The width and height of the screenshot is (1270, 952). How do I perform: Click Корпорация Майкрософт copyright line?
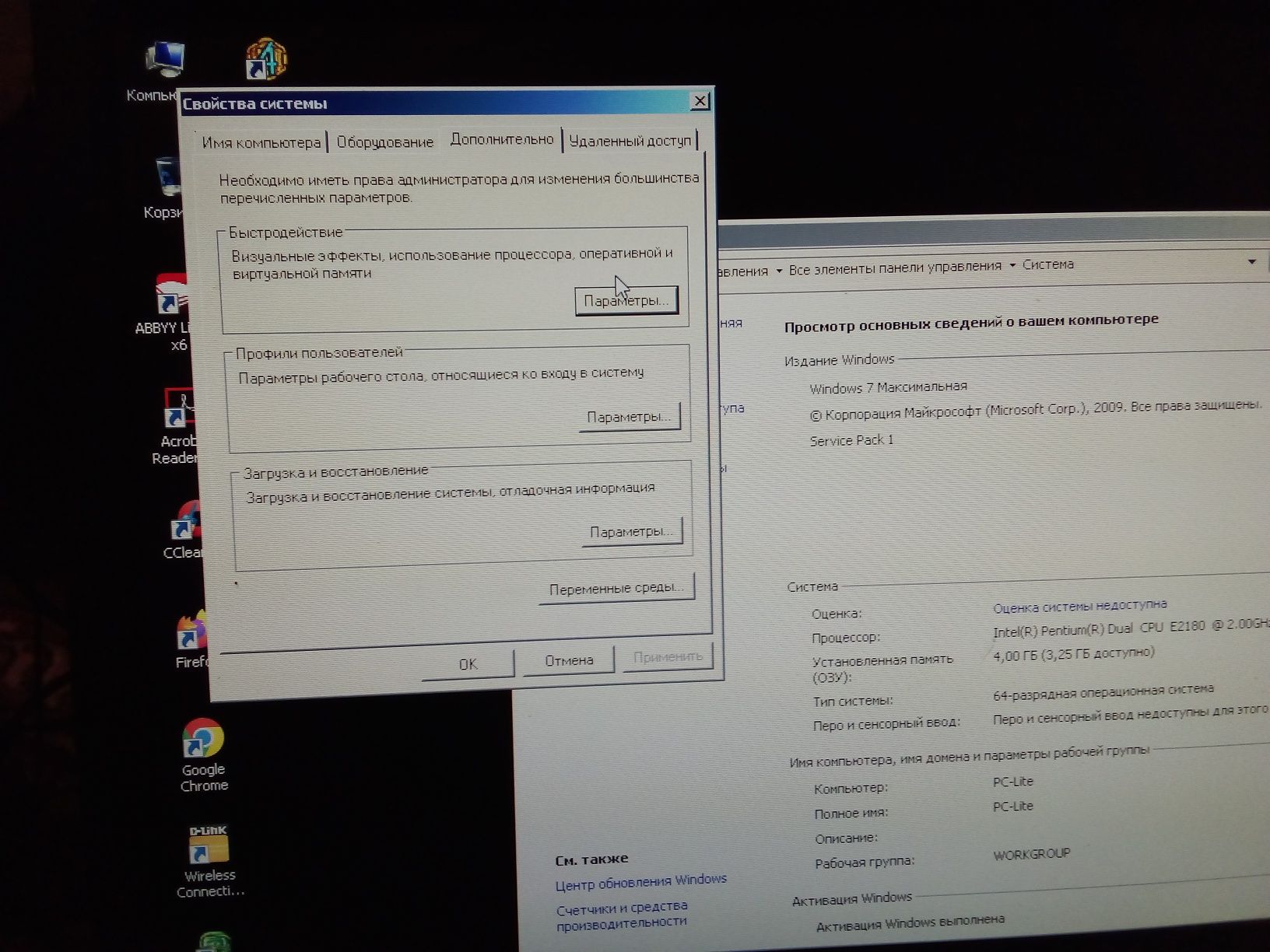pyautogui.click(x=1036, y=410)
